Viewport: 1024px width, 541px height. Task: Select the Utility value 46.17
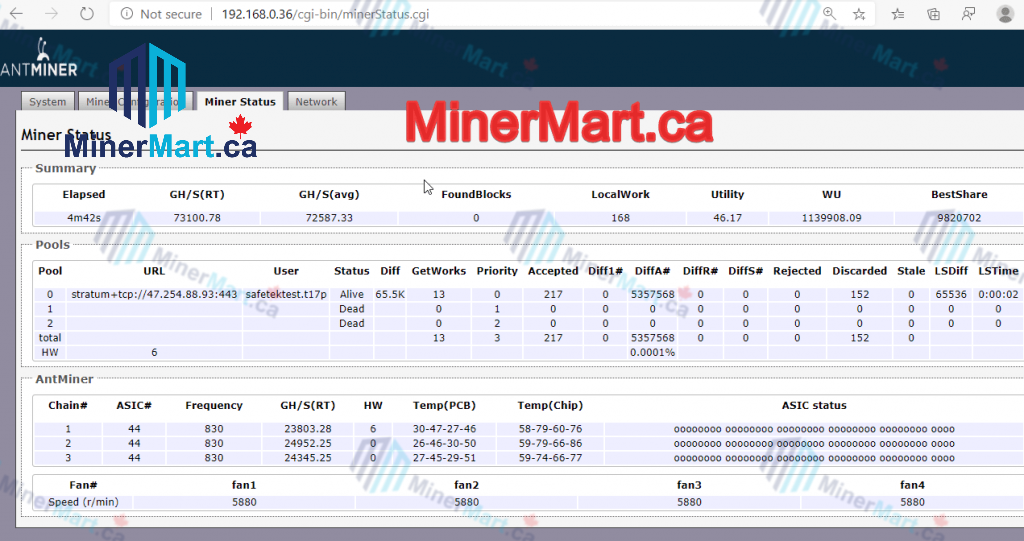pyautogui.click(x=728, y=218)
